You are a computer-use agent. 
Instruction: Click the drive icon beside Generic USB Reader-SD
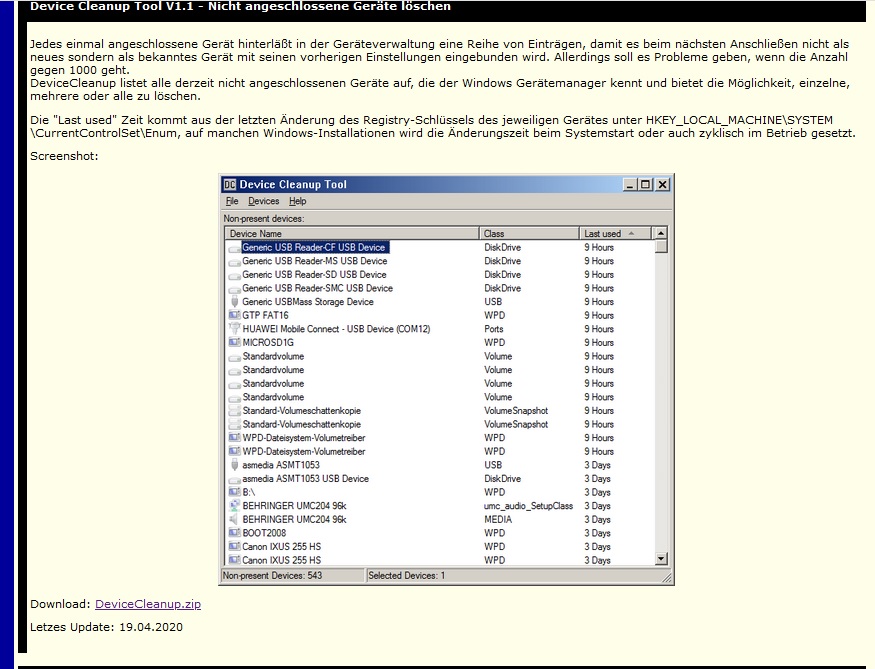[x=234, y=276]
